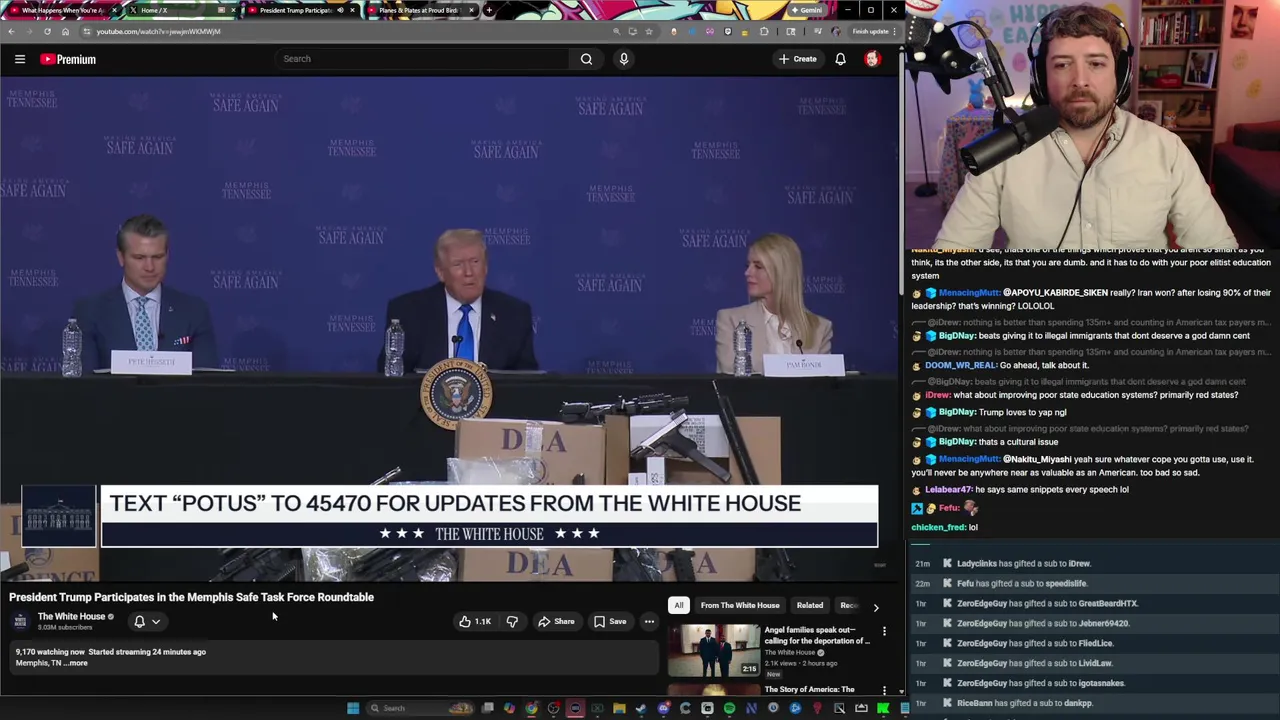The width and height of the screenshot is (1280, 720).
Task: Zoom the page via address bar magnifier
Action: (x=616, y=31)
